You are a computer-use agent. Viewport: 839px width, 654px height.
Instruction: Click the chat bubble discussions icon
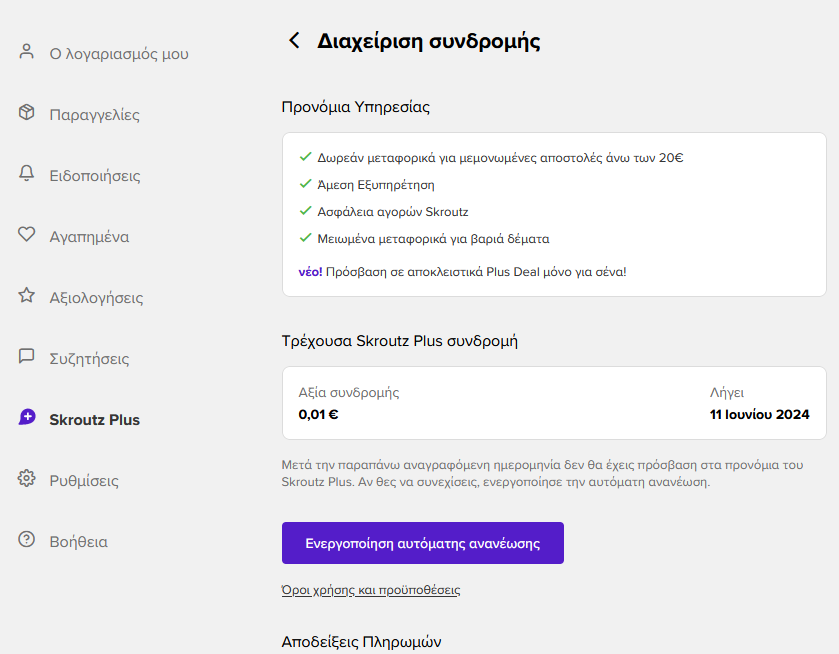pos(26,356)
